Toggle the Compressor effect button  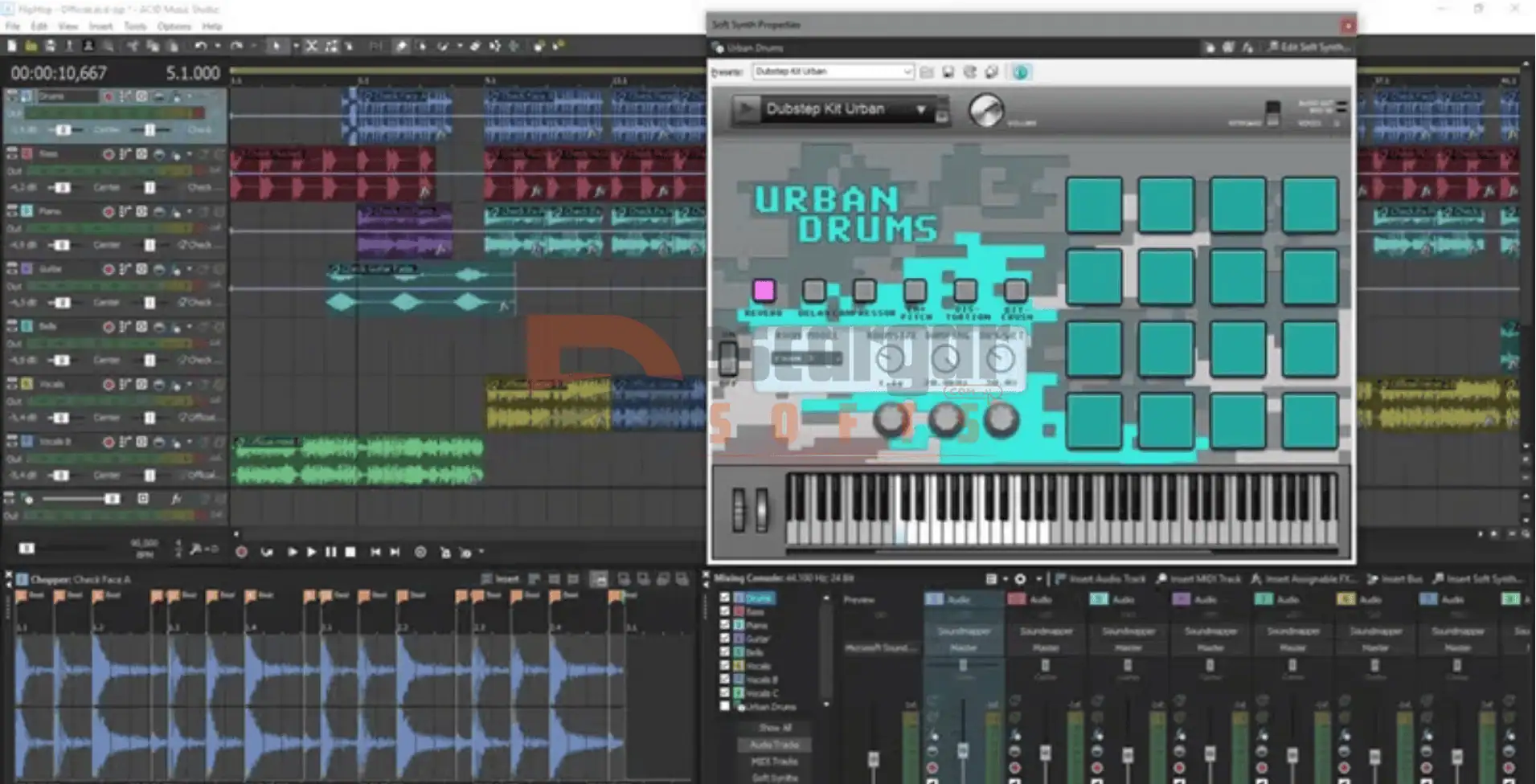[864, 290]
